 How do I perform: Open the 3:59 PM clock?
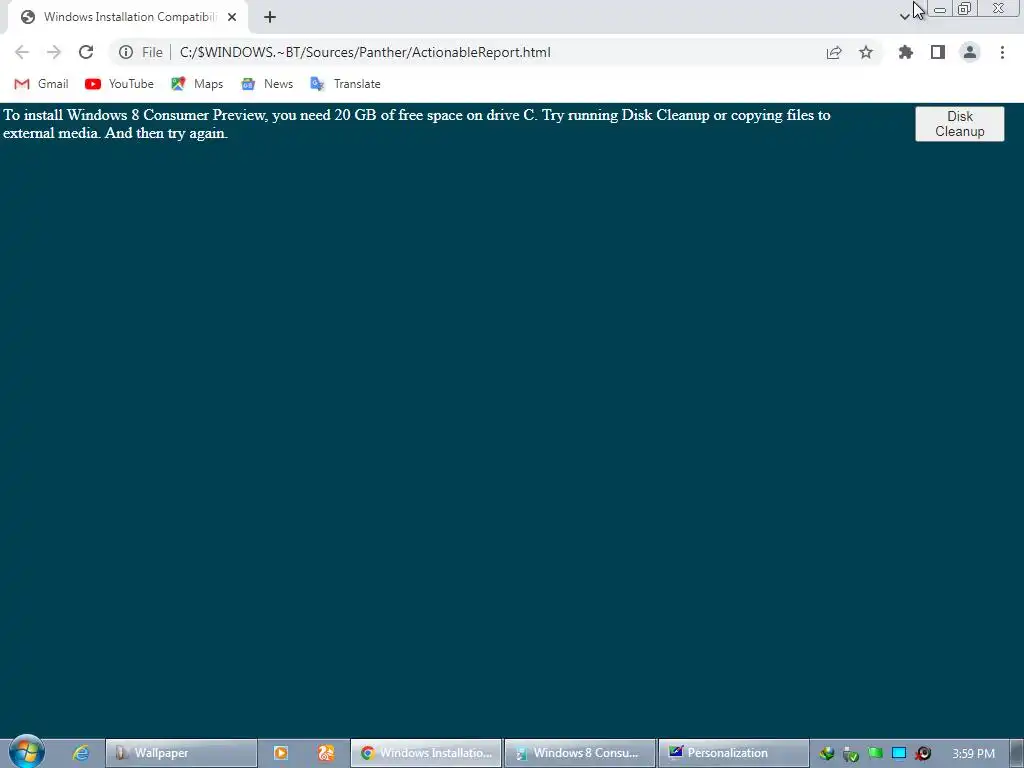coord(973,754)
